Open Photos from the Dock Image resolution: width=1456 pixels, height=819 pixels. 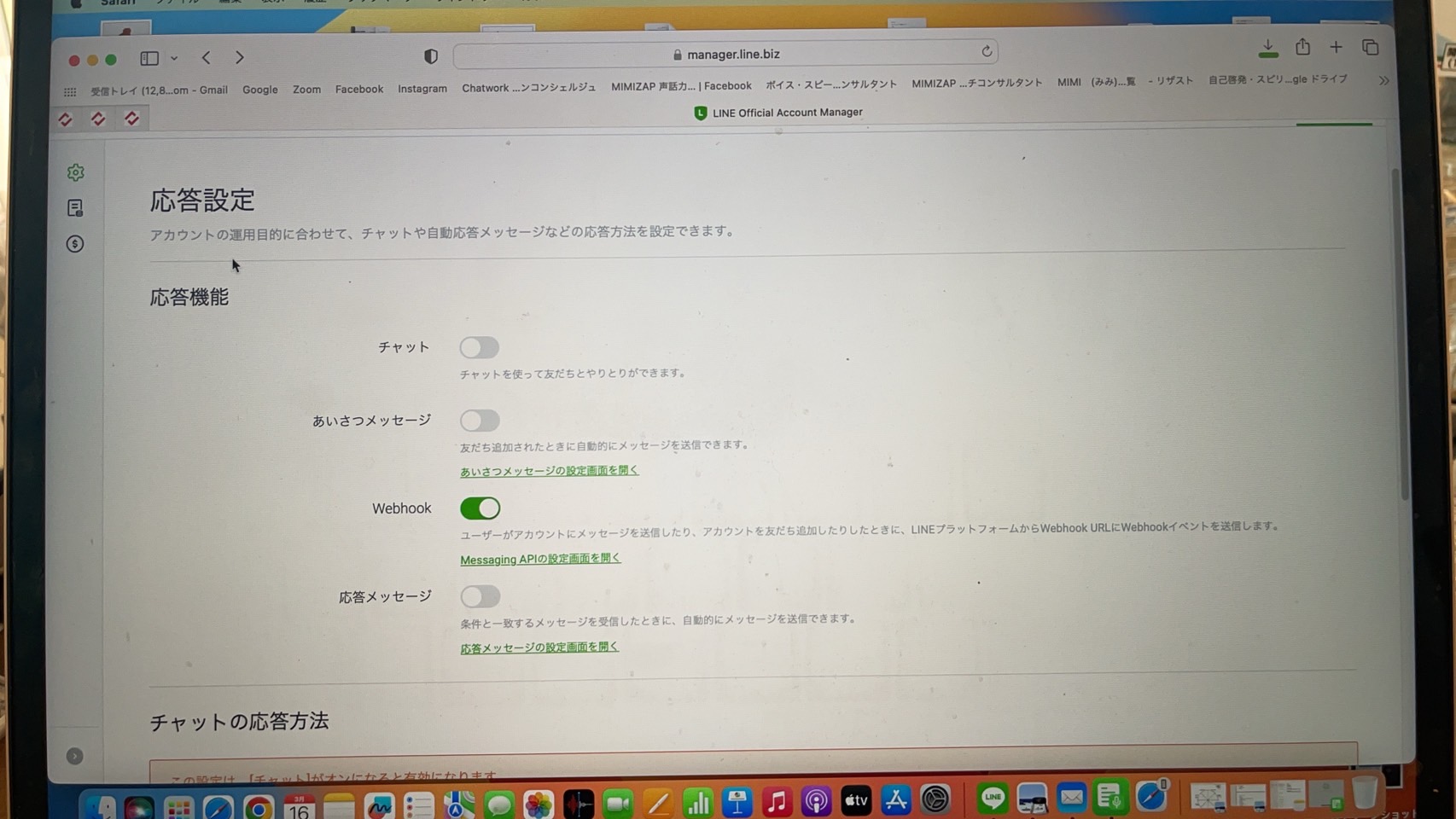coord(539,804)
